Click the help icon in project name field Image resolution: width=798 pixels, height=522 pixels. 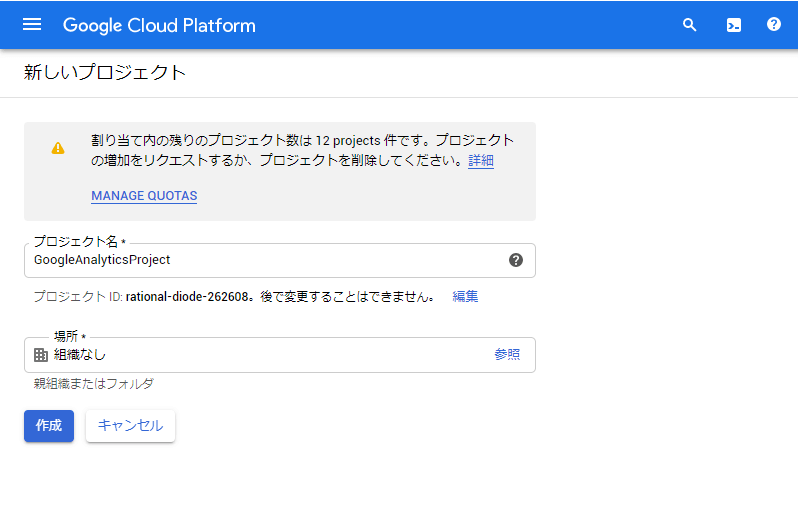pyautogui.click(x=516, y=260)
